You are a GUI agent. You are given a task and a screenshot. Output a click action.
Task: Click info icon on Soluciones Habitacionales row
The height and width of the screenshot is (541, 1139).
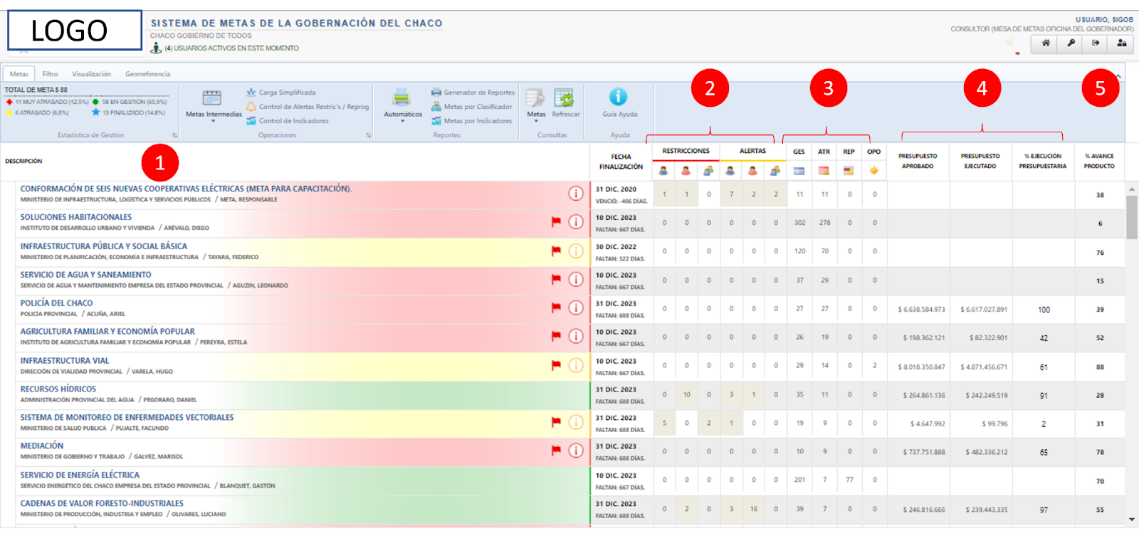576,222
